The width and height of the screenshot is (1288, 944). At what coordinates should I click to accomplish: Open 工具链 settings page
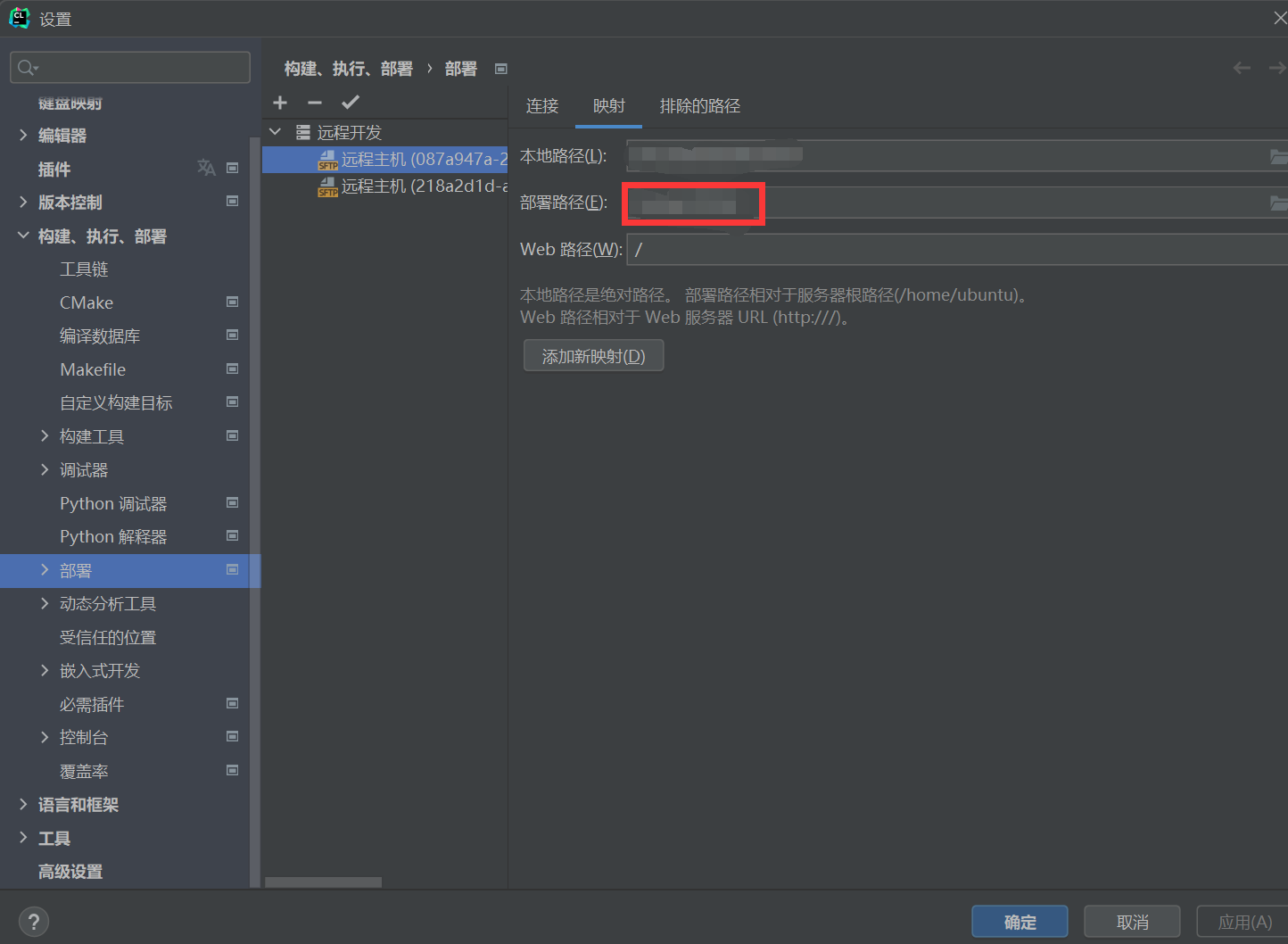[x=84, y=269]
